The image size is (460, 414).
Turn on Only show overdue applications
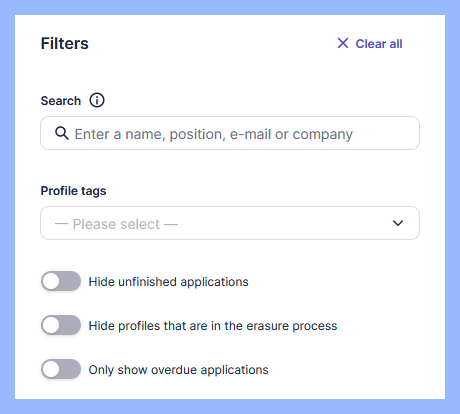tap(61, 369)
